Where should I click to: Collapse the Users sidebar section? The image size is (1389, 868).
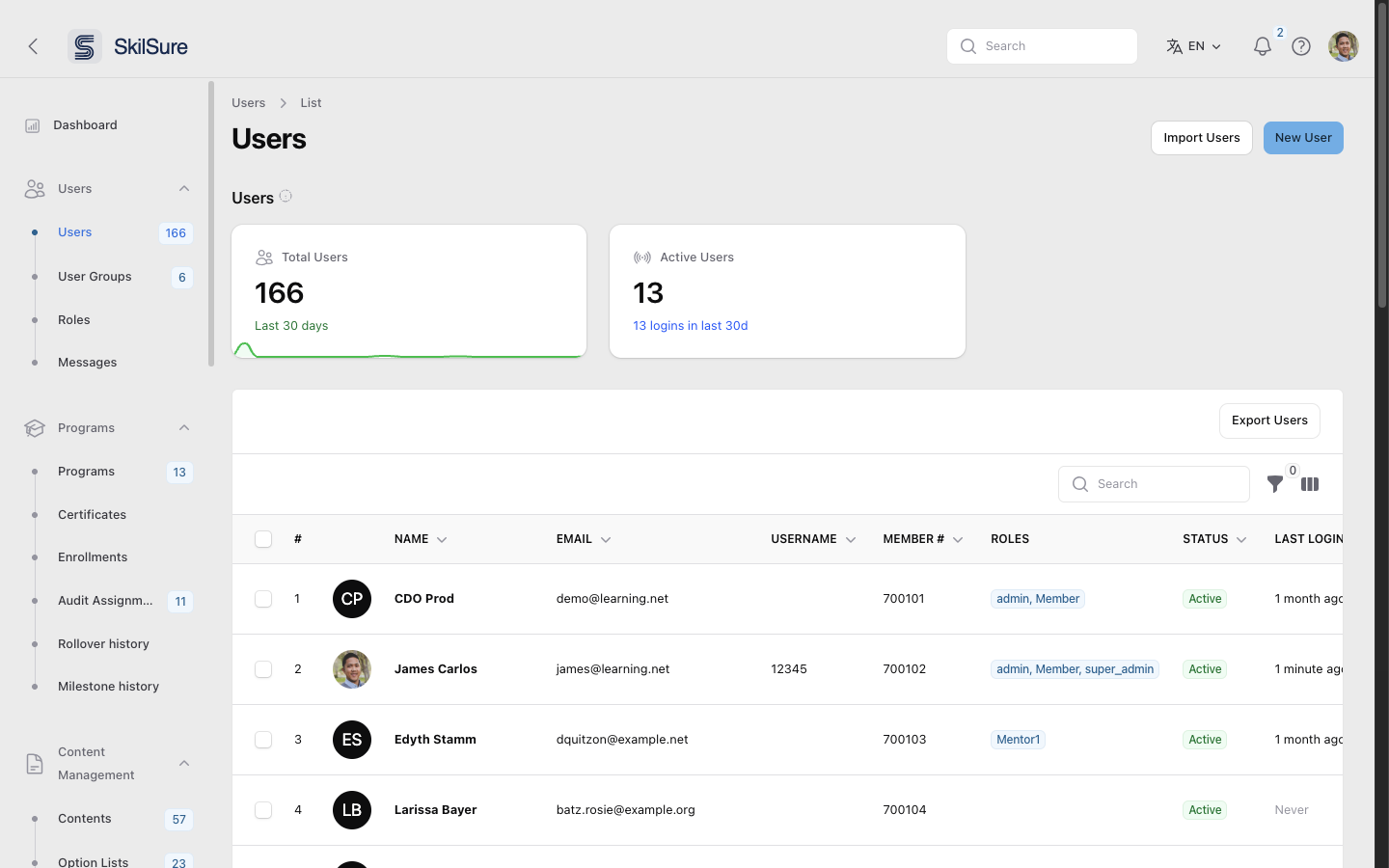184,189
